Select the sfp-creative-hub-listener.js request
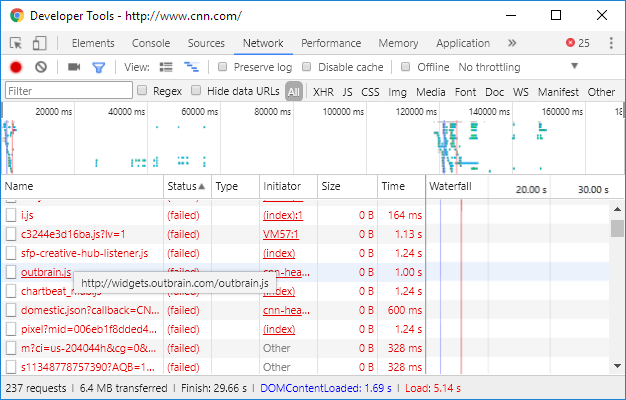Viewport: 626px width, 400px height. coord(84,253)
